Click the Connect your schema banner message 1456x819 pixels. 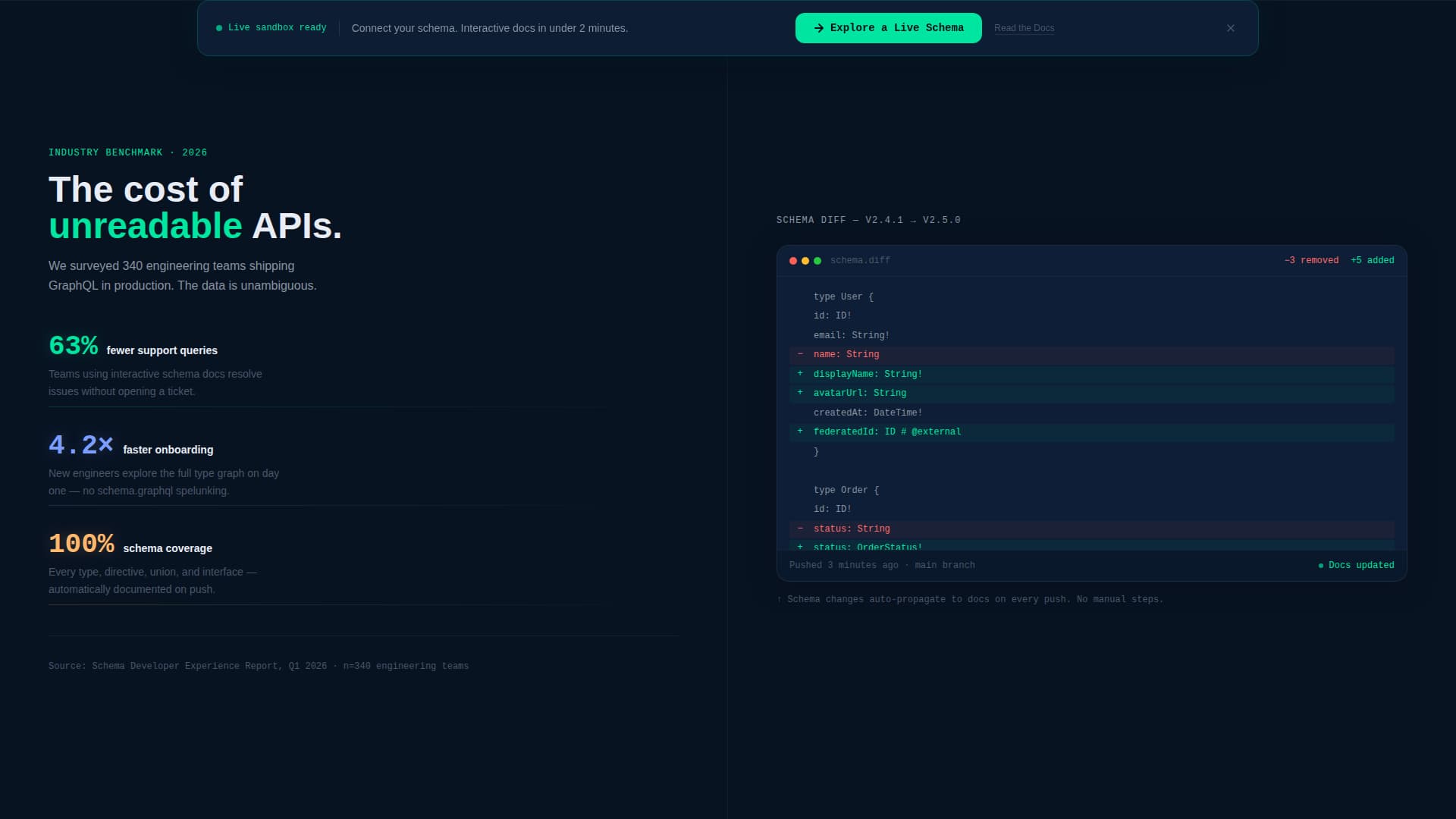[x=490, y=28]
